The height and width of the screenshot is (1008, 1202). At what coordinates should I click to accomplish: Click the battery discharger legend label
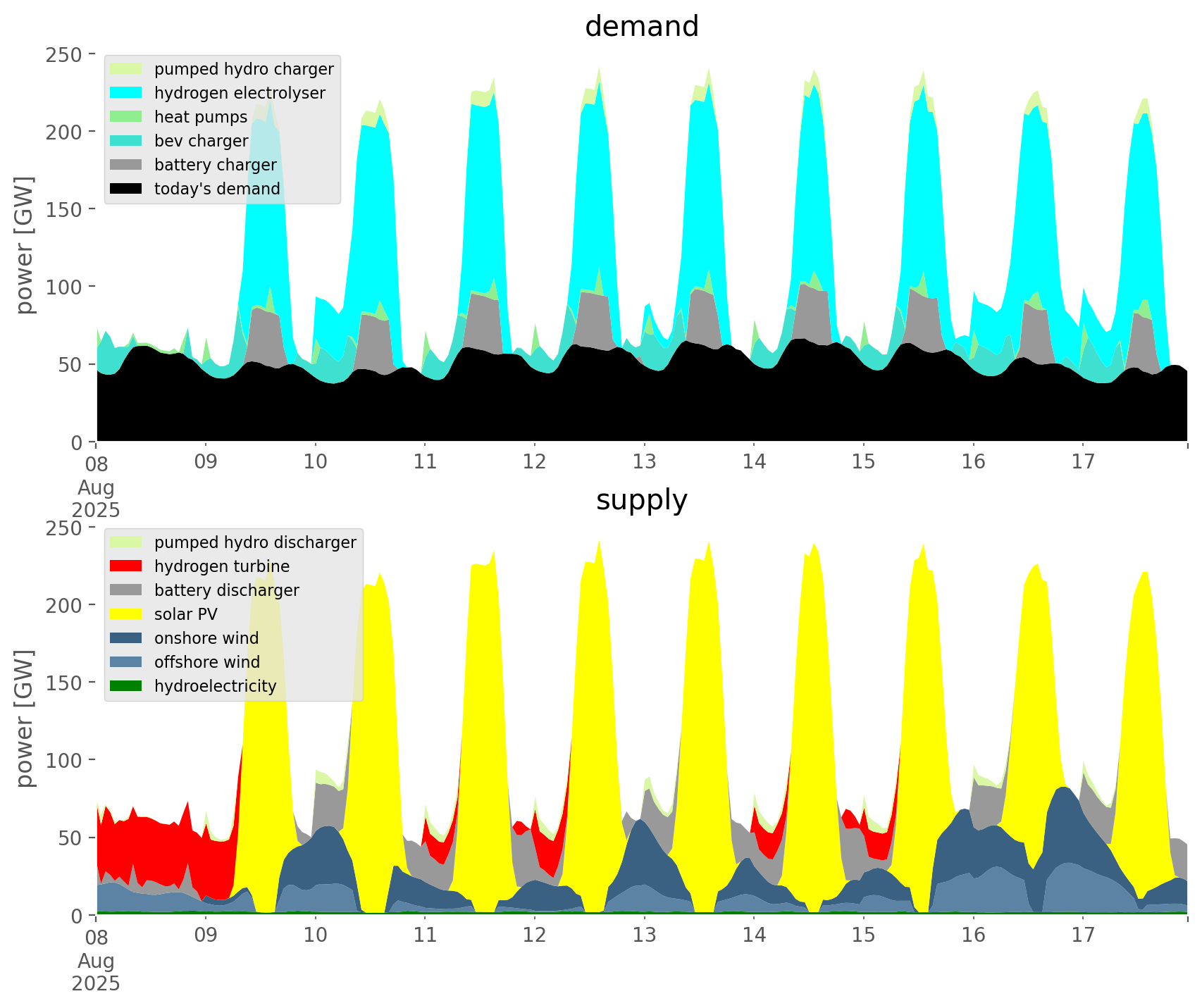[x=226, y=590]
